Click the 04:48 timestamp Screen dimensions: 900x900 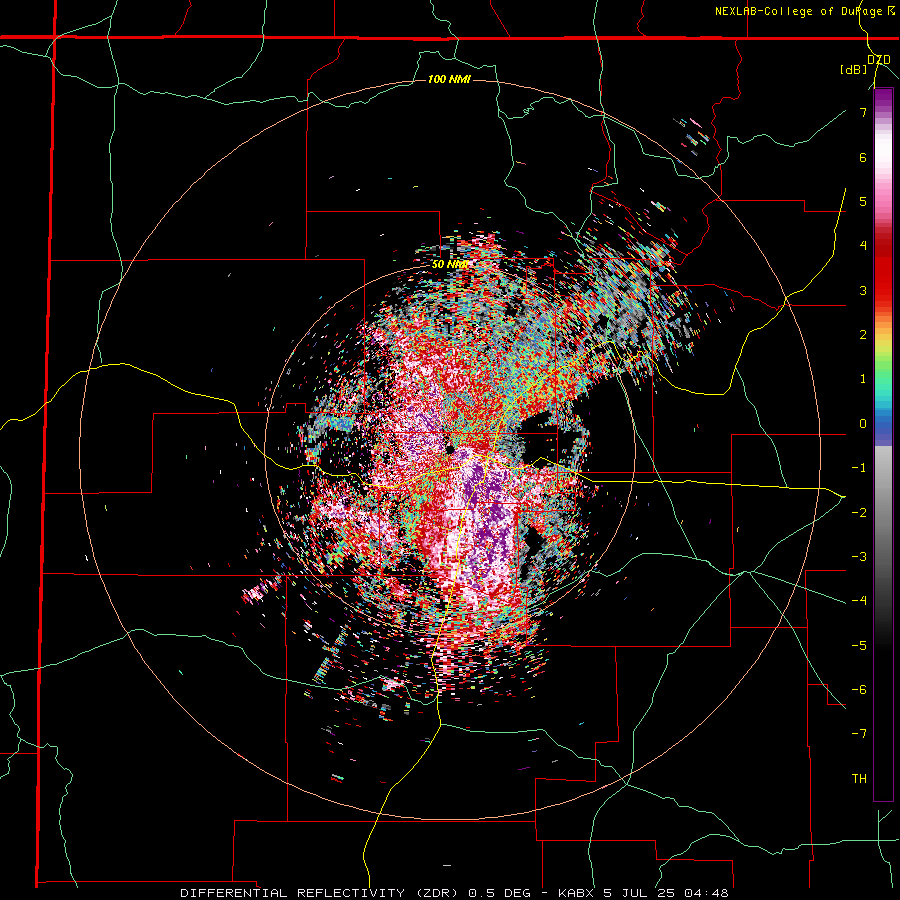tap(705, 893)
